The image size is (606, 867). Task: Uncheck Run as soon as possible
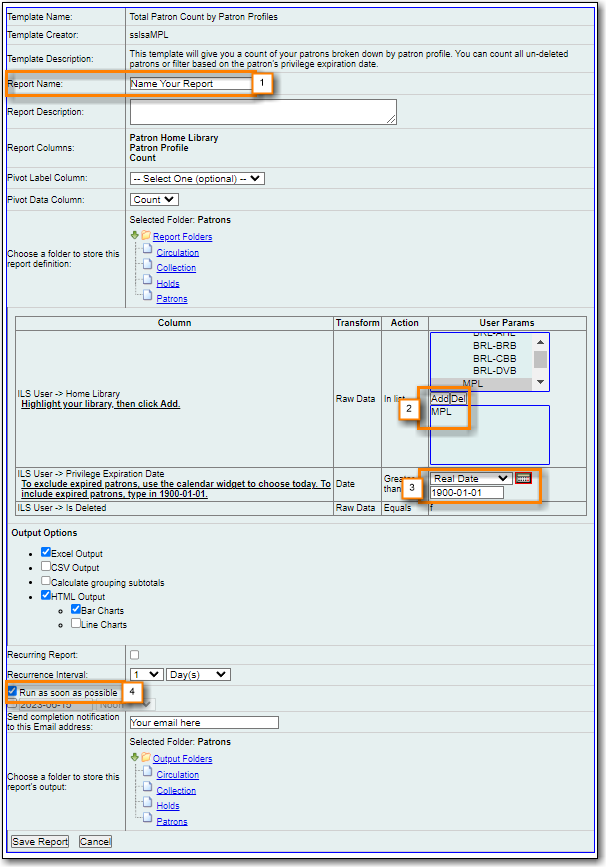point(12,692)
